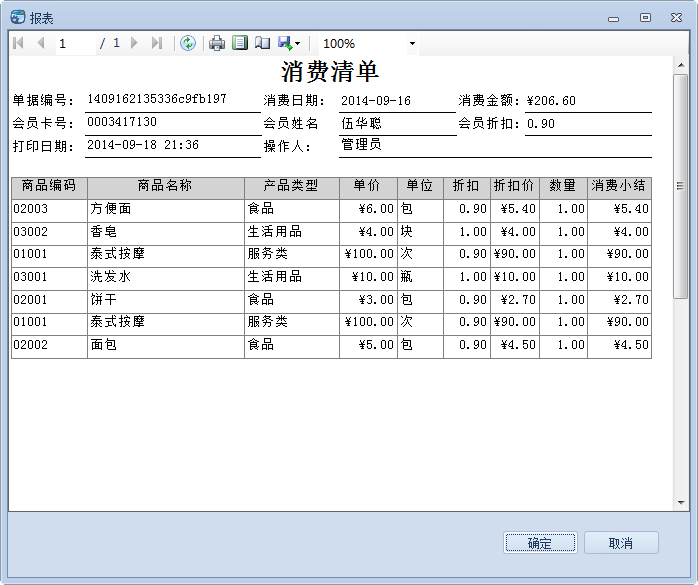Click the 单价 column header
This screenshot has height=585, width=698.
click(368, 188)
